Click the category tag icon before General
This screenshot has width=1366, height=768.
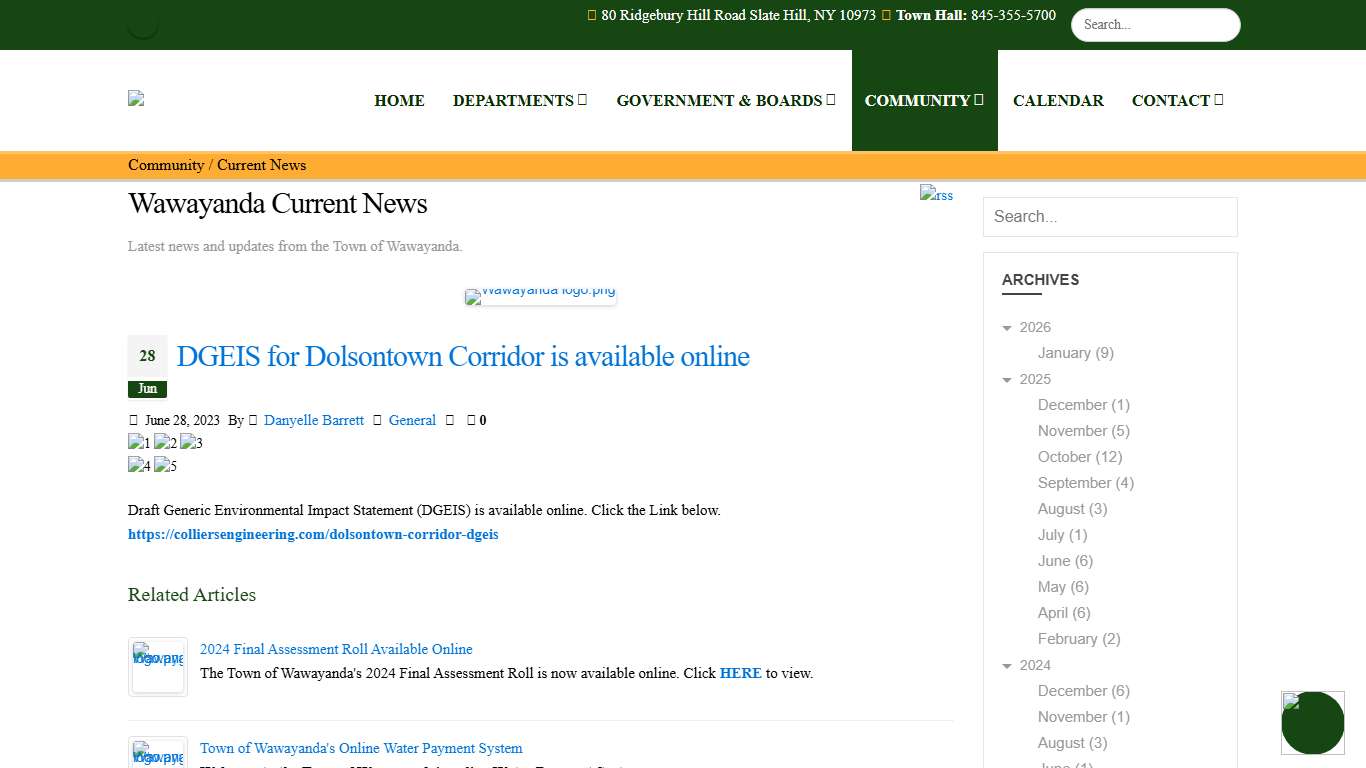tap(376, 420)
